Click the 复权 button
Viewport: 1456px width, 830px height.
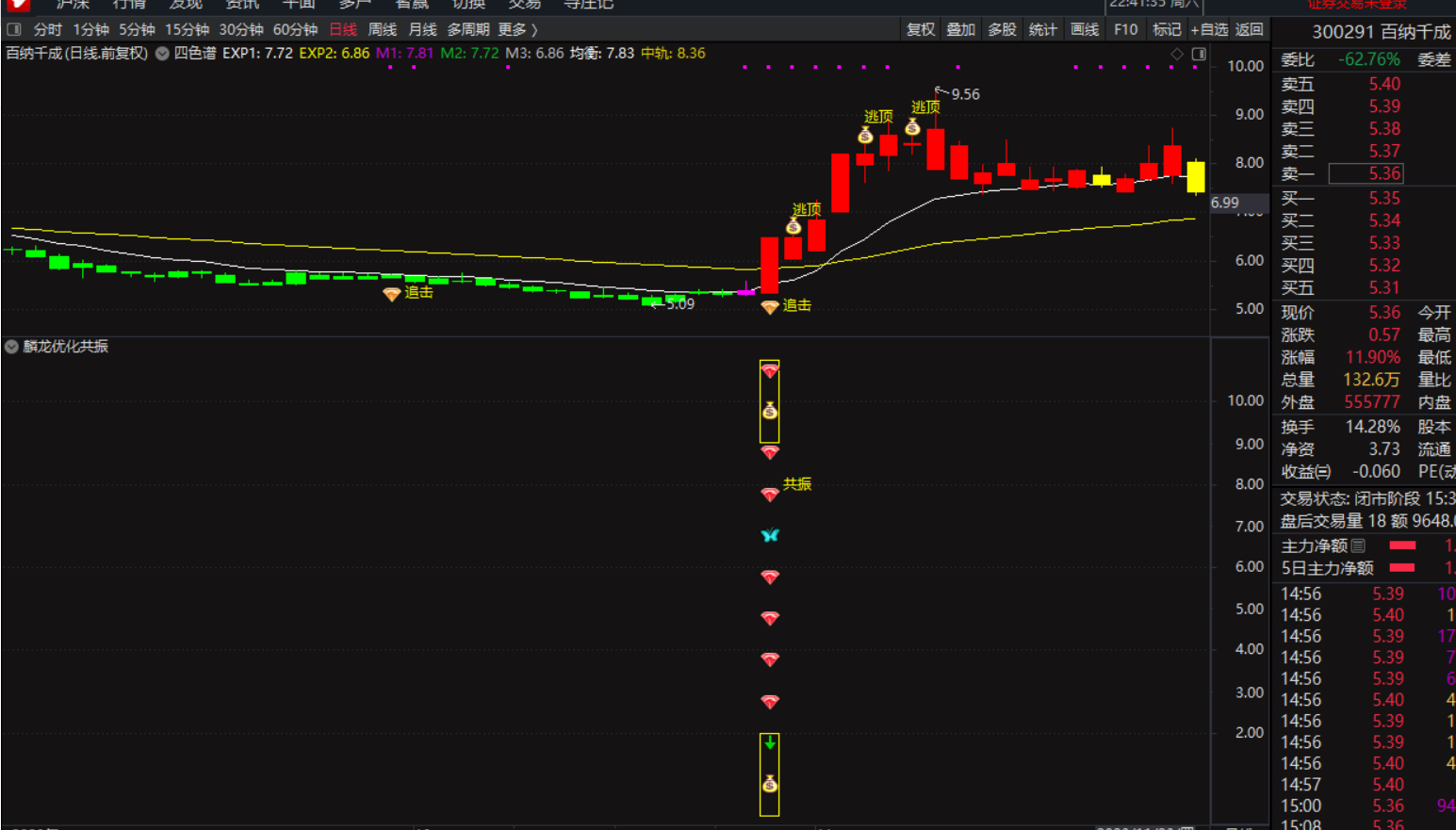click(x=920, y=29)
